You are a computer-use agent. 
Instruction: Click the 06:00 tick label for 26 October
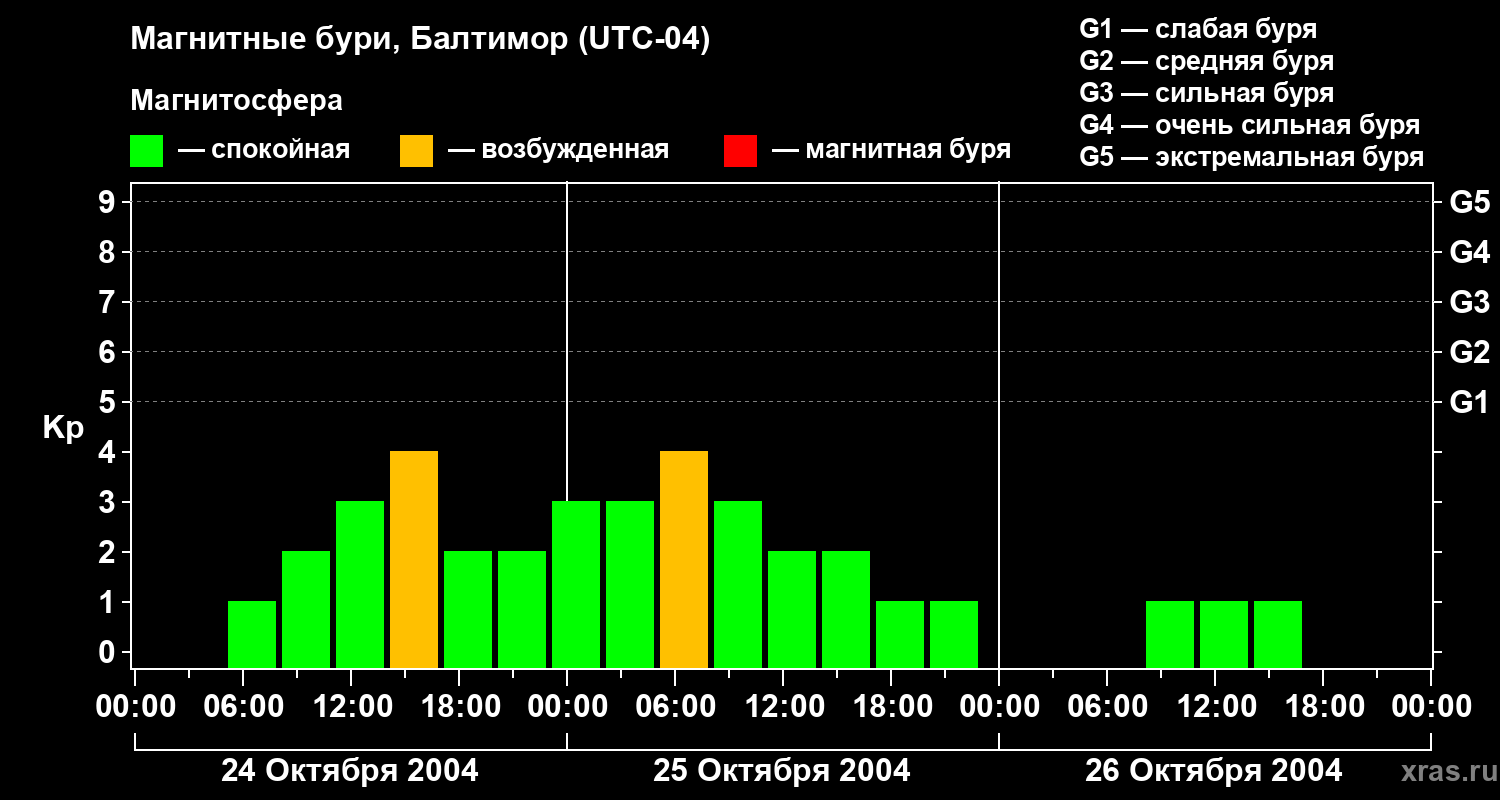tap(1107, 707)
